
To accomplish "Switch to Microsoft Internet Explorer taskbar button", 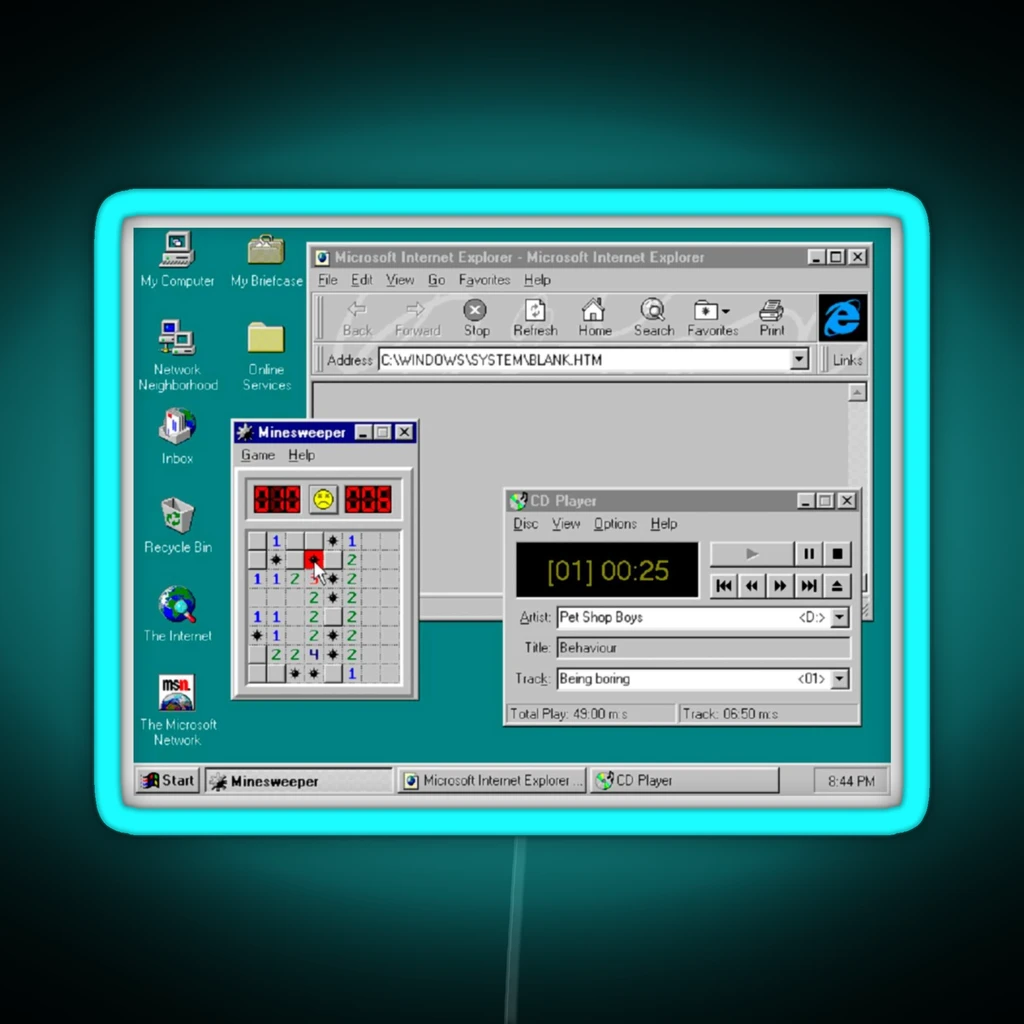I will [x=491, y=780].
